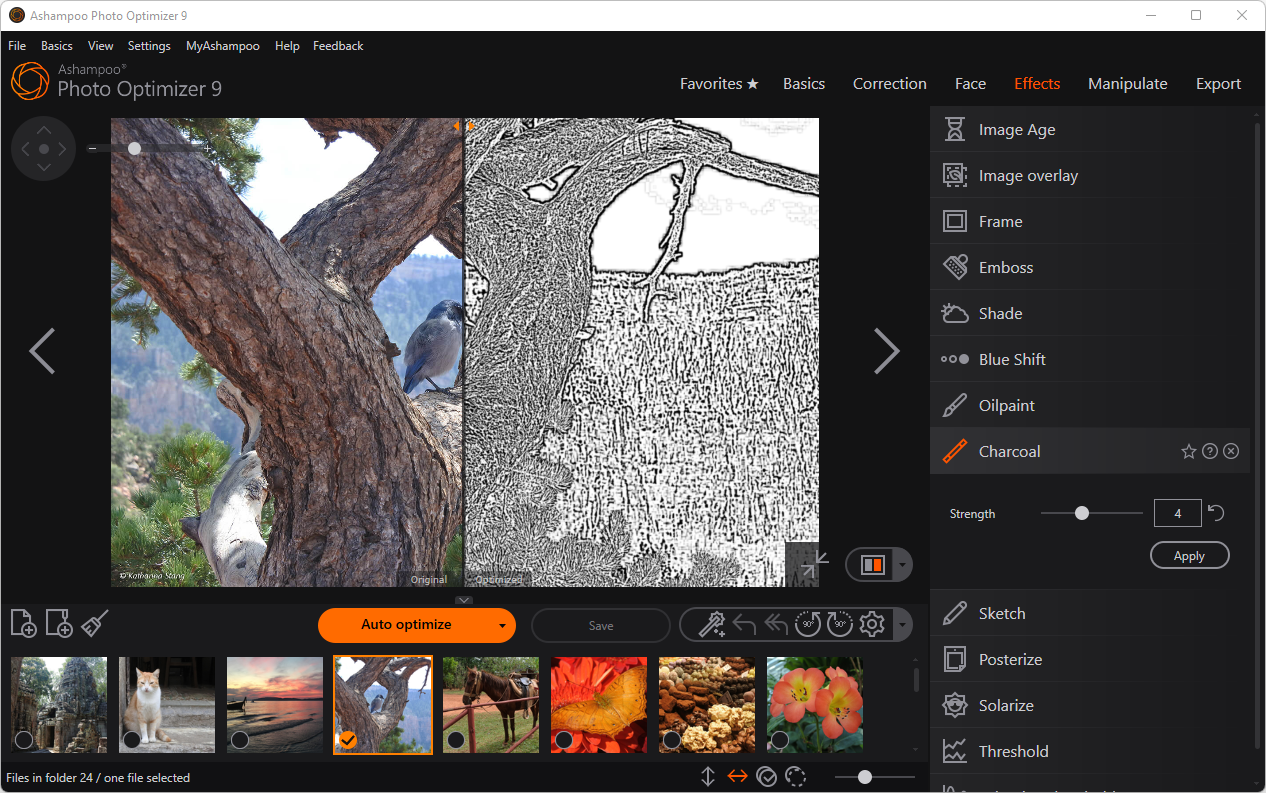Open the Basics menu in the menu bar
Viewport: 1266px width, 793px height.
(56, 45)
